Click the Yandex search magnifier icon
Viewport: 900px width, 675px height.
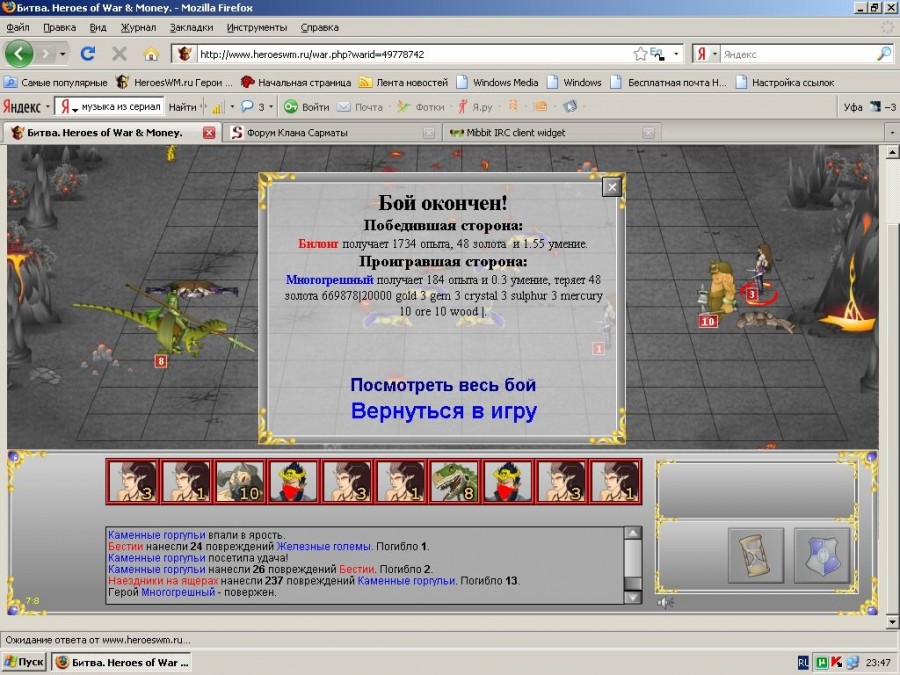point(885,54)
